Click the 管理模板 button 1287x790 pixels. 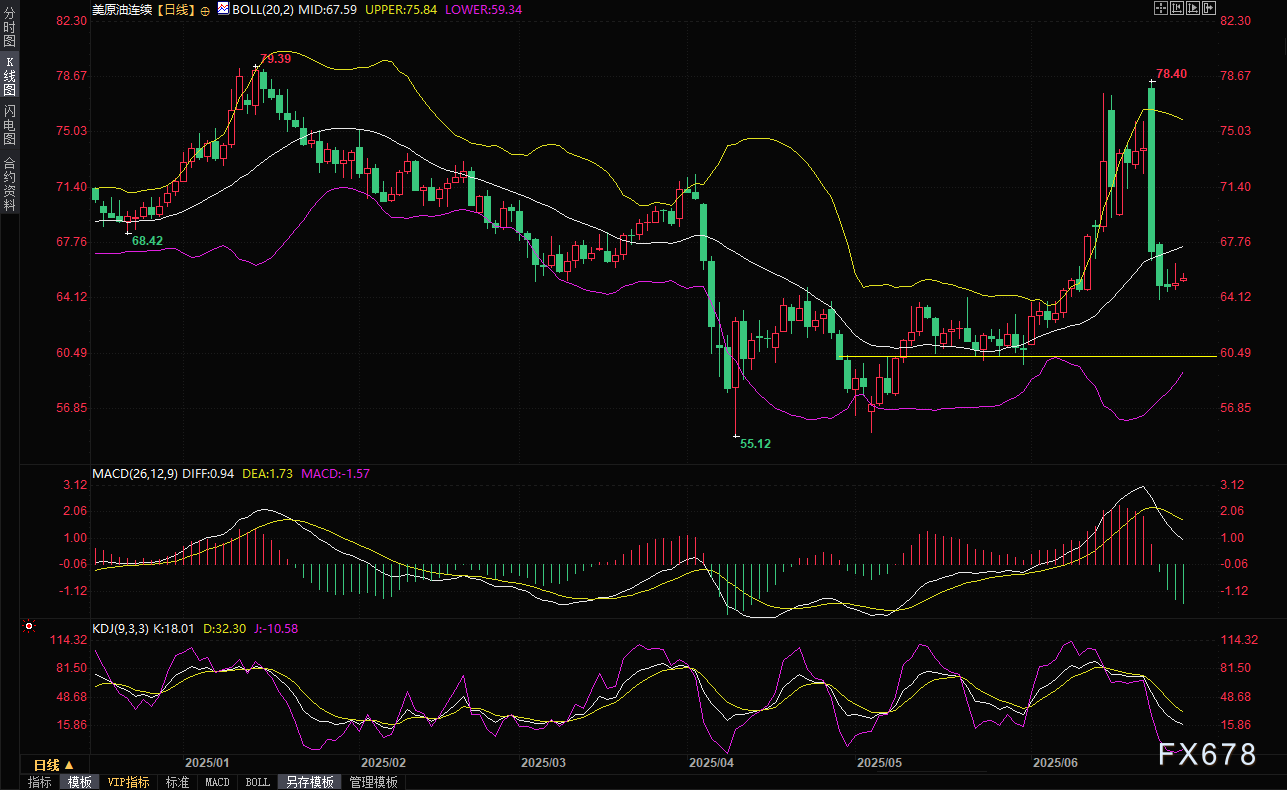pyautogui.click(x=373, y=782)
